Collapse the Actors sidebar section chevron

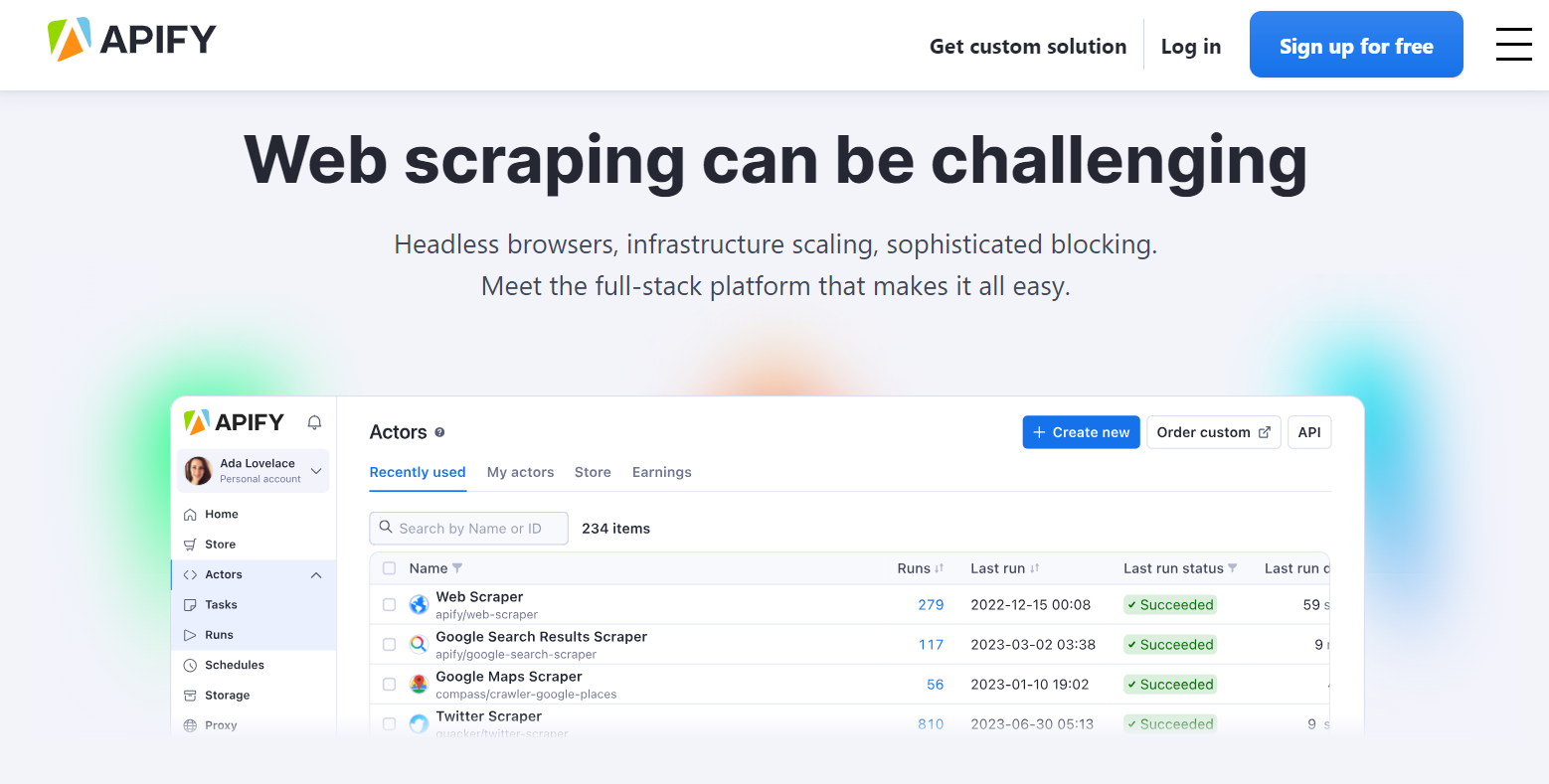tap(316, 575)
